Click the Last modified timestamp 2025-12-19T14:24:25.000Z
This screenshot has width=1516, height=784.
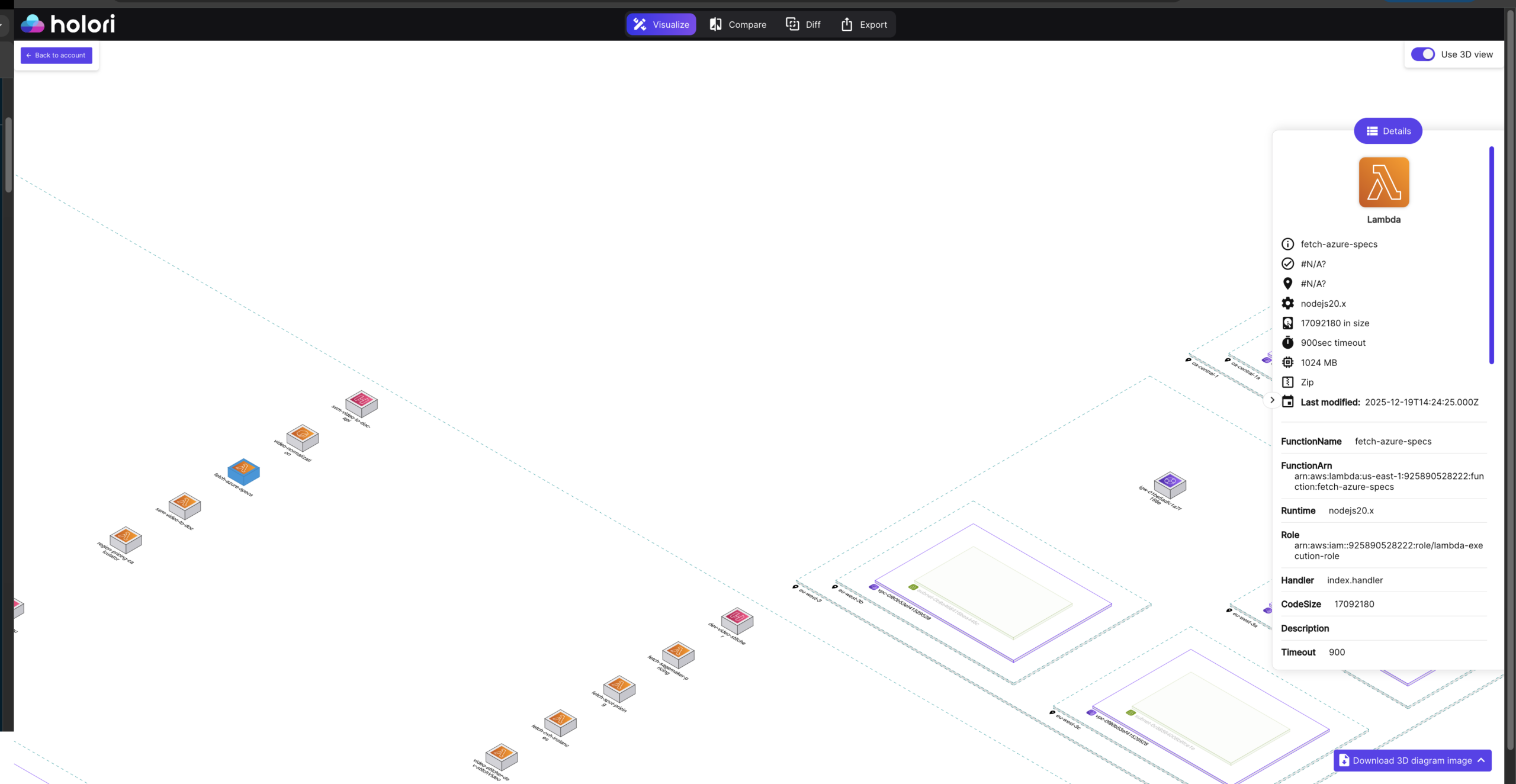click(x=1421, y=402)
